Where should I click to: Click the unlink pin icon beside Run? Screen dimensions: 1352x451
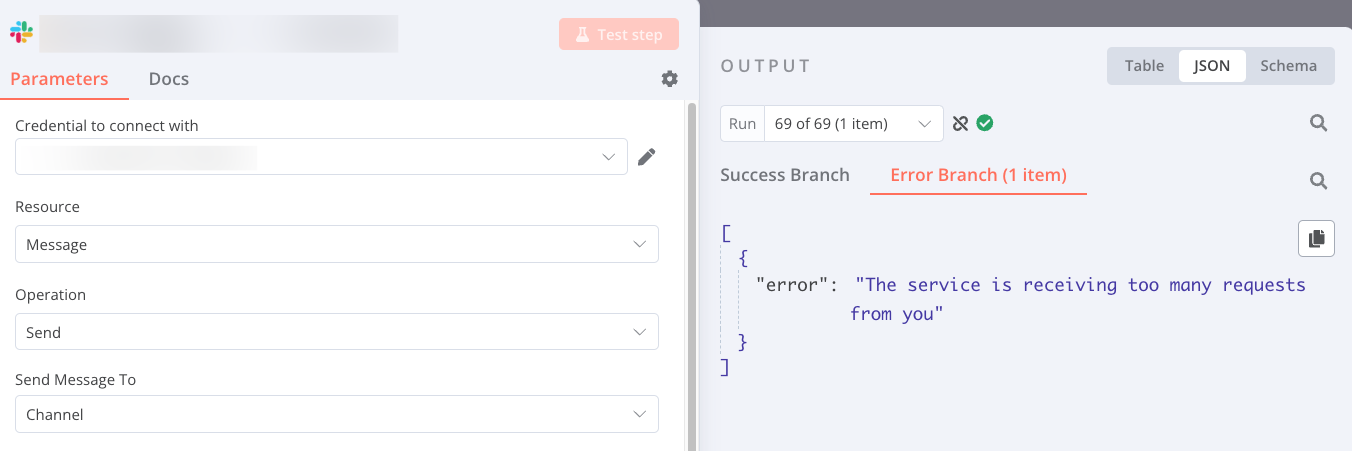[x=961, y=124]
